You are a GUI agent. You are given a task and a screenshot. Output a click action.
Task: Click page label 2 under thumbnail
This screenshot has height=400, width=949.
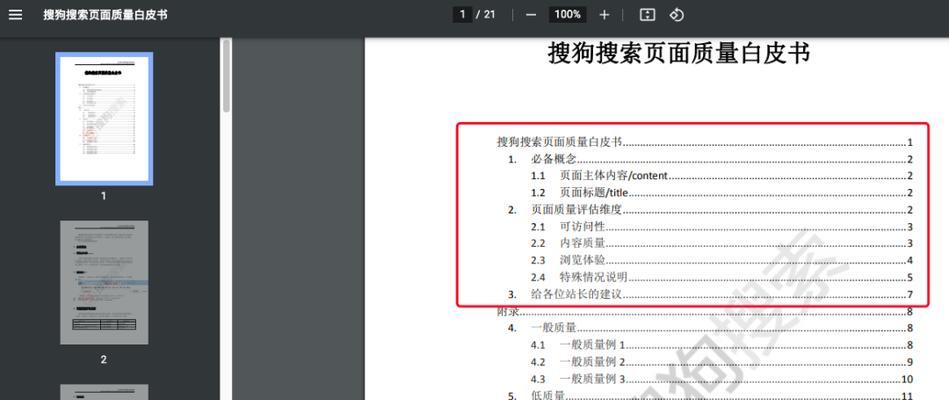pos(103,359)
